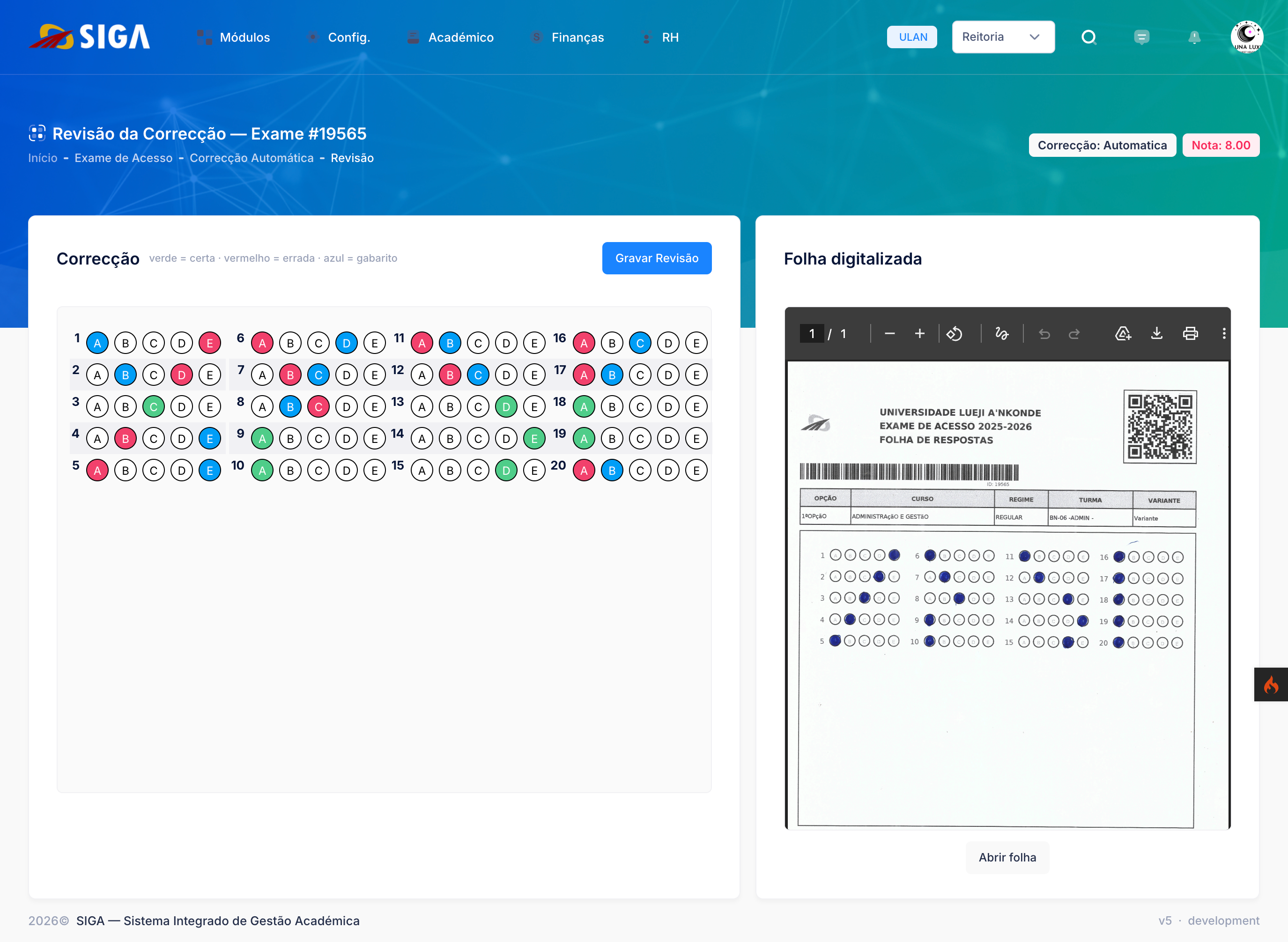Select option C for question 16
The height and width of the screenshot is (942, 1288).
(640, 343)
